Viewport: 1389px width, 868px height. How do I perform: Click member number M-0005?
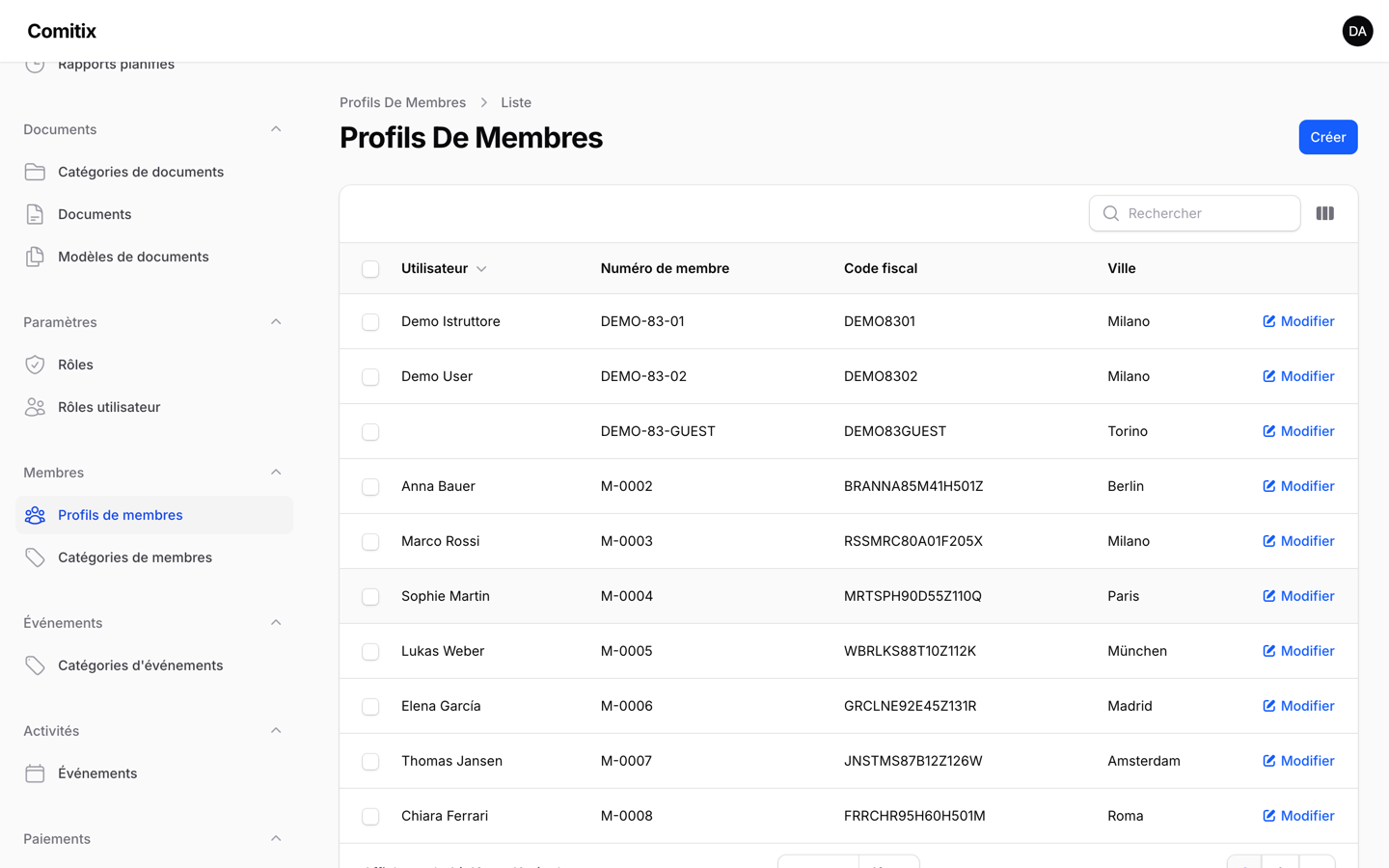point(627,651)
